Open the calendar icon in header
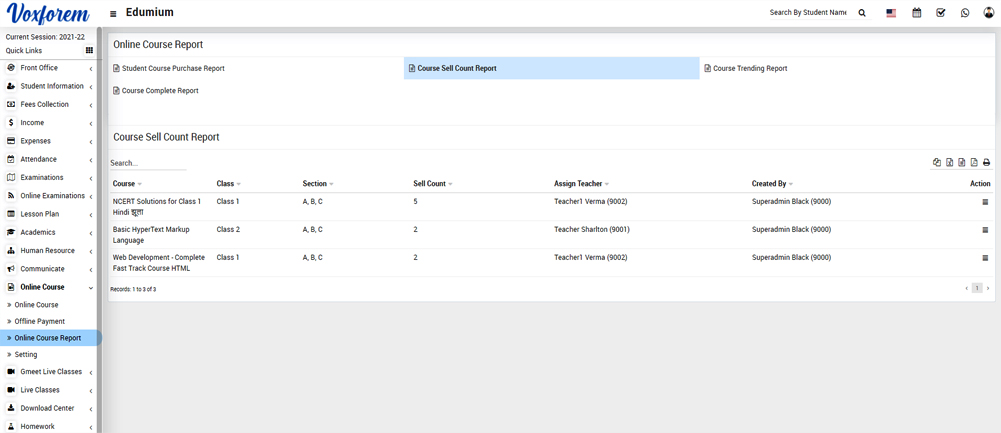 pos(916,13)
